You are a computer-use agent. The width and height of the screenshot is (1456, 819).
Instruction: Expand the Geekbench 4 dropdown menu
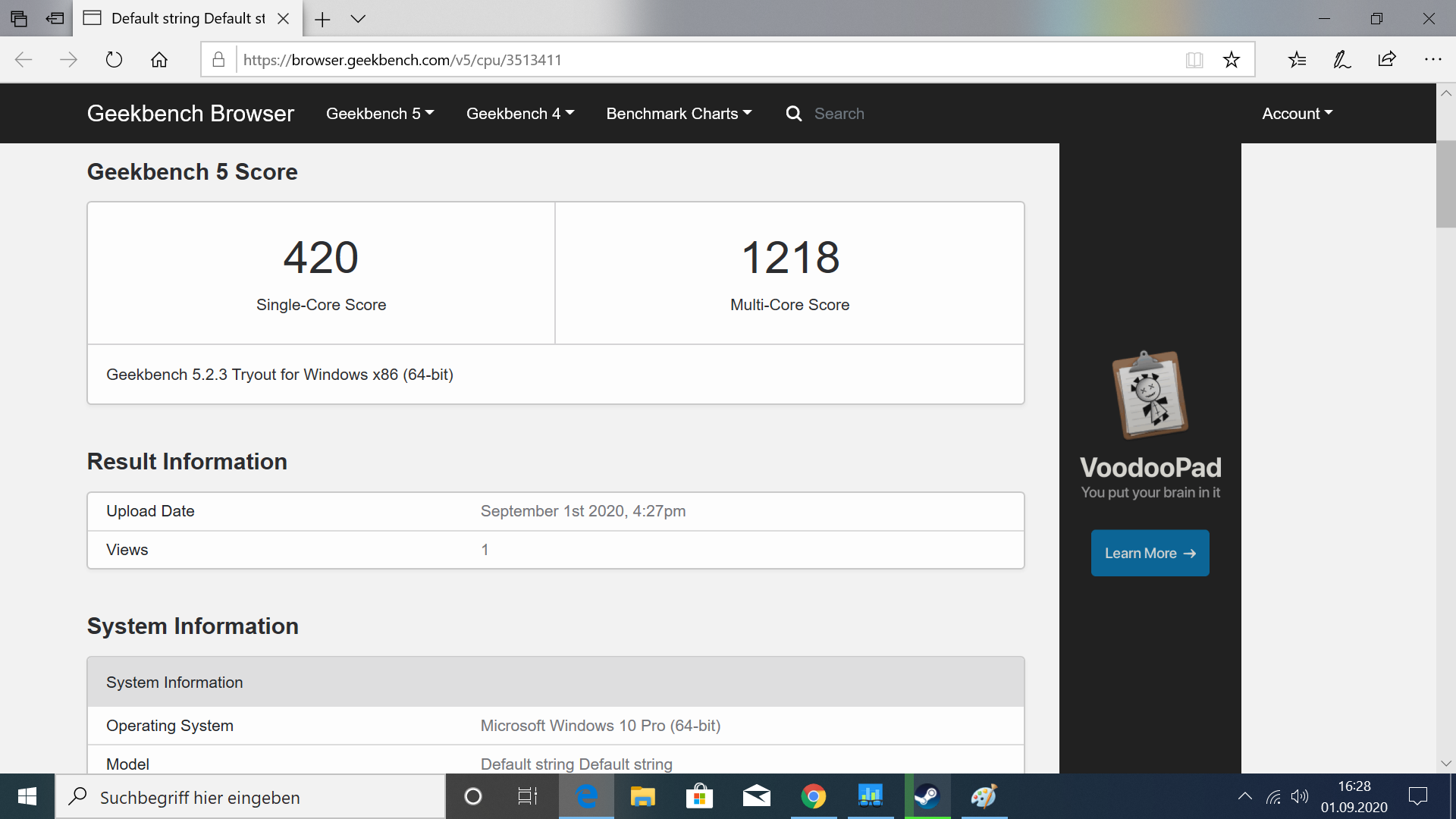tap(520, 114)
